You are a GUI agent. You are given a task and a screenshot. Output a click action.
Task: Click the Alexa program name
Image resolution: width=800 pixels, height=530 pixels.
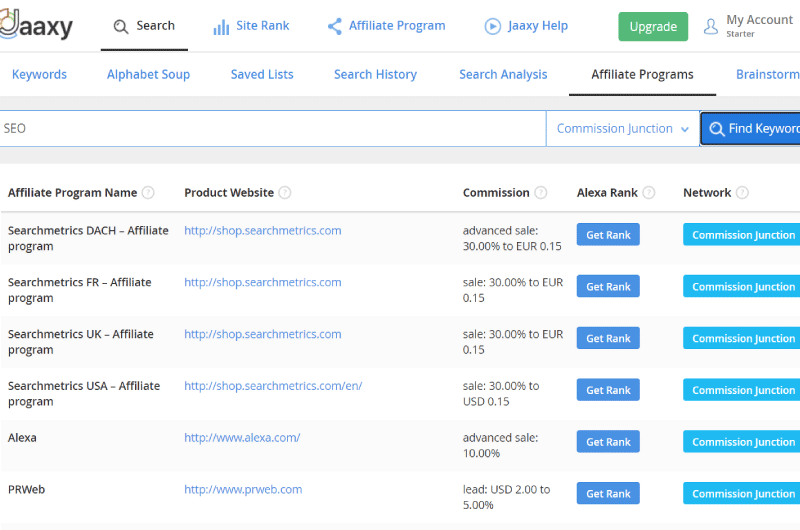tap(22, 438)
